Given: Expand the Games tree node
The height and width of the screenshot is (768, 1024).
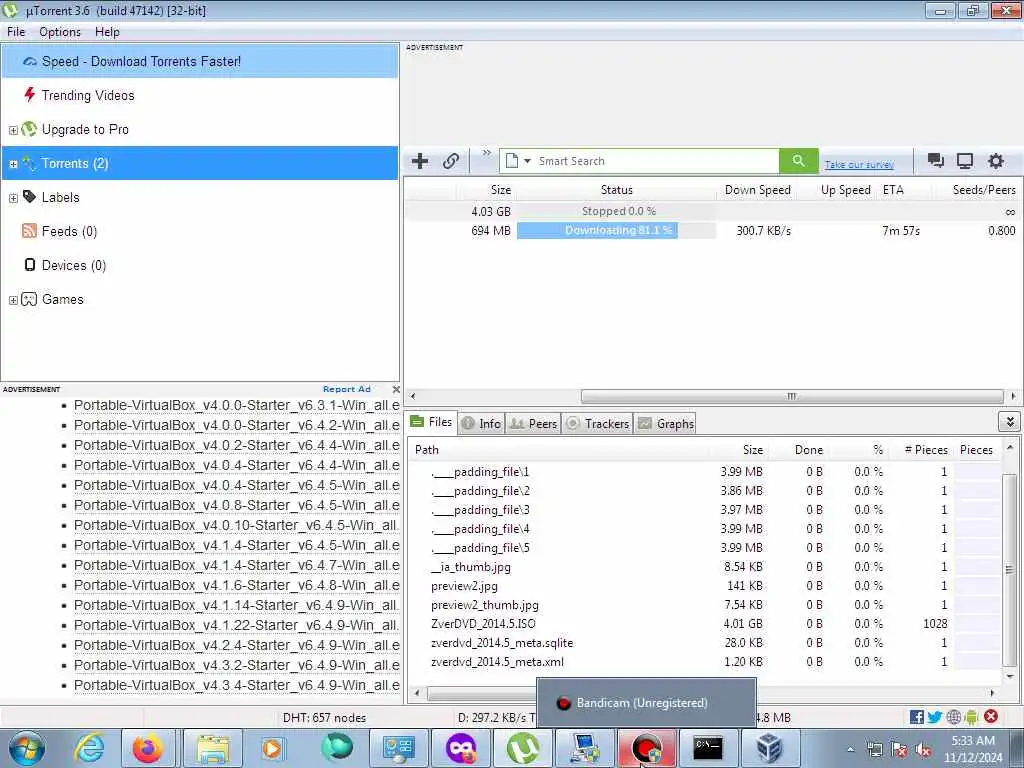Looking at the screenshot, I should [x=13, y=300].
